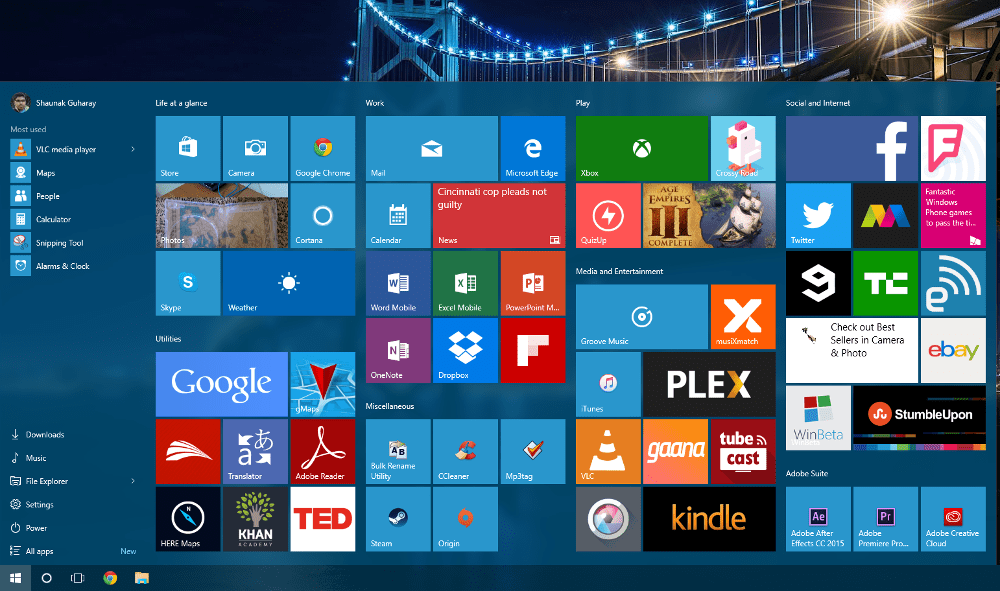This screenshot has width=1000, height=591.
Task: Open the TED tile
Action: (x=323, y=519)
